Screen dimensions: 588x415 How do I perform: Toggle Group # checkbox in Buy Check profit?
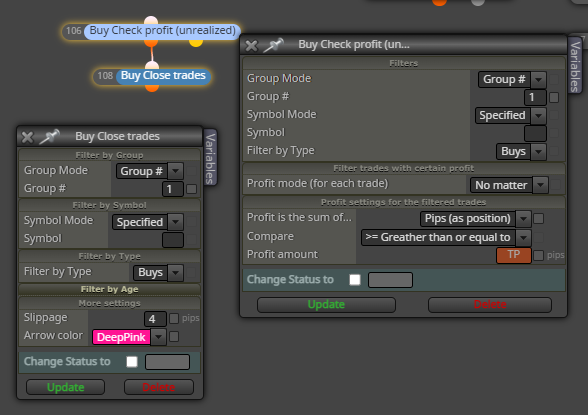tap(554, 97)
